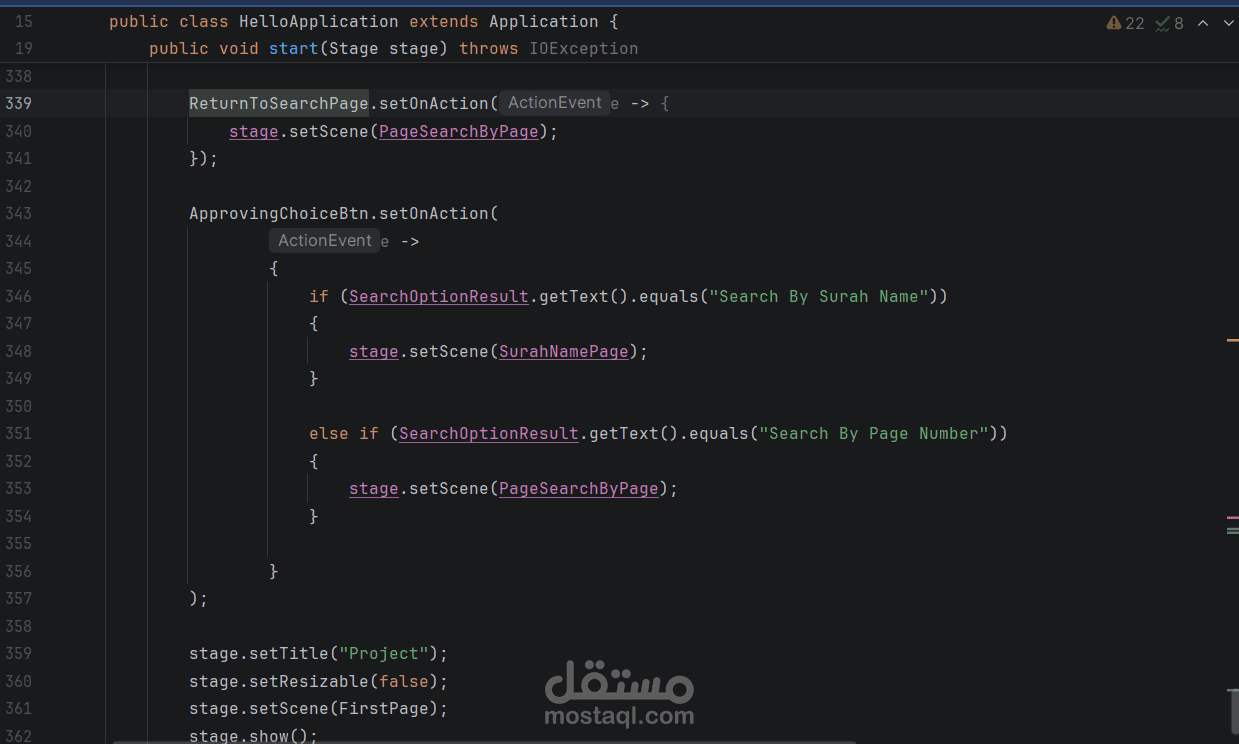Click line number 346 in gutter
The height and width of the screenshot is (744, 1239).
pos(18,296)
